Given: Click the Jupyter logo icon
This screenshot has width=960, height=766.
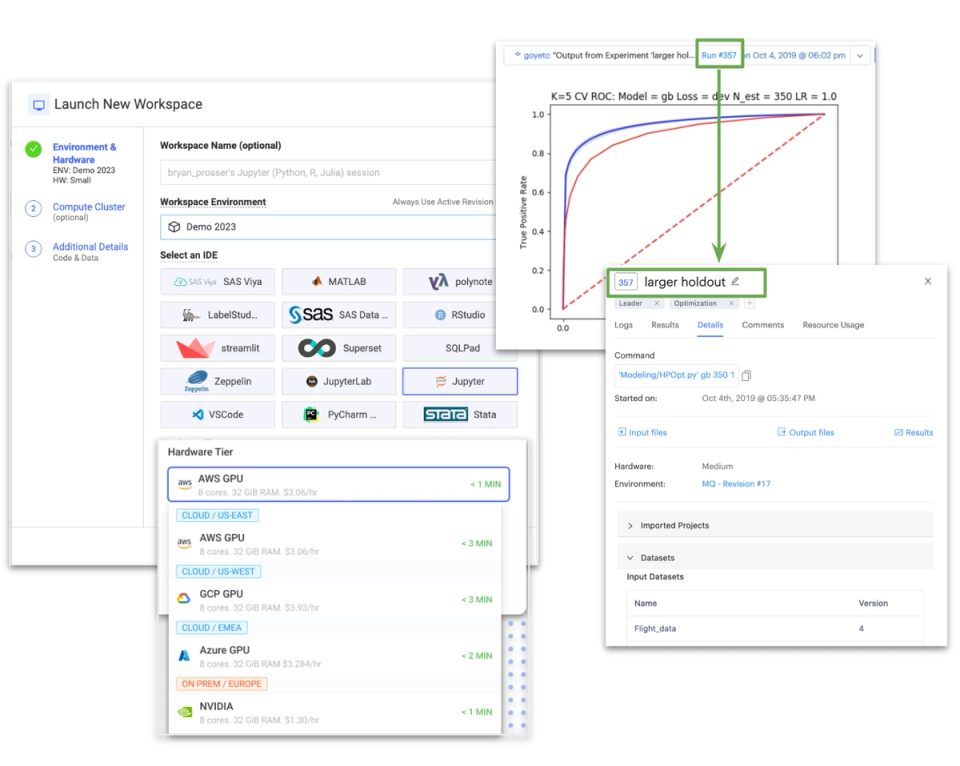Looking at the screenshot, I should [x=441, y=381].
